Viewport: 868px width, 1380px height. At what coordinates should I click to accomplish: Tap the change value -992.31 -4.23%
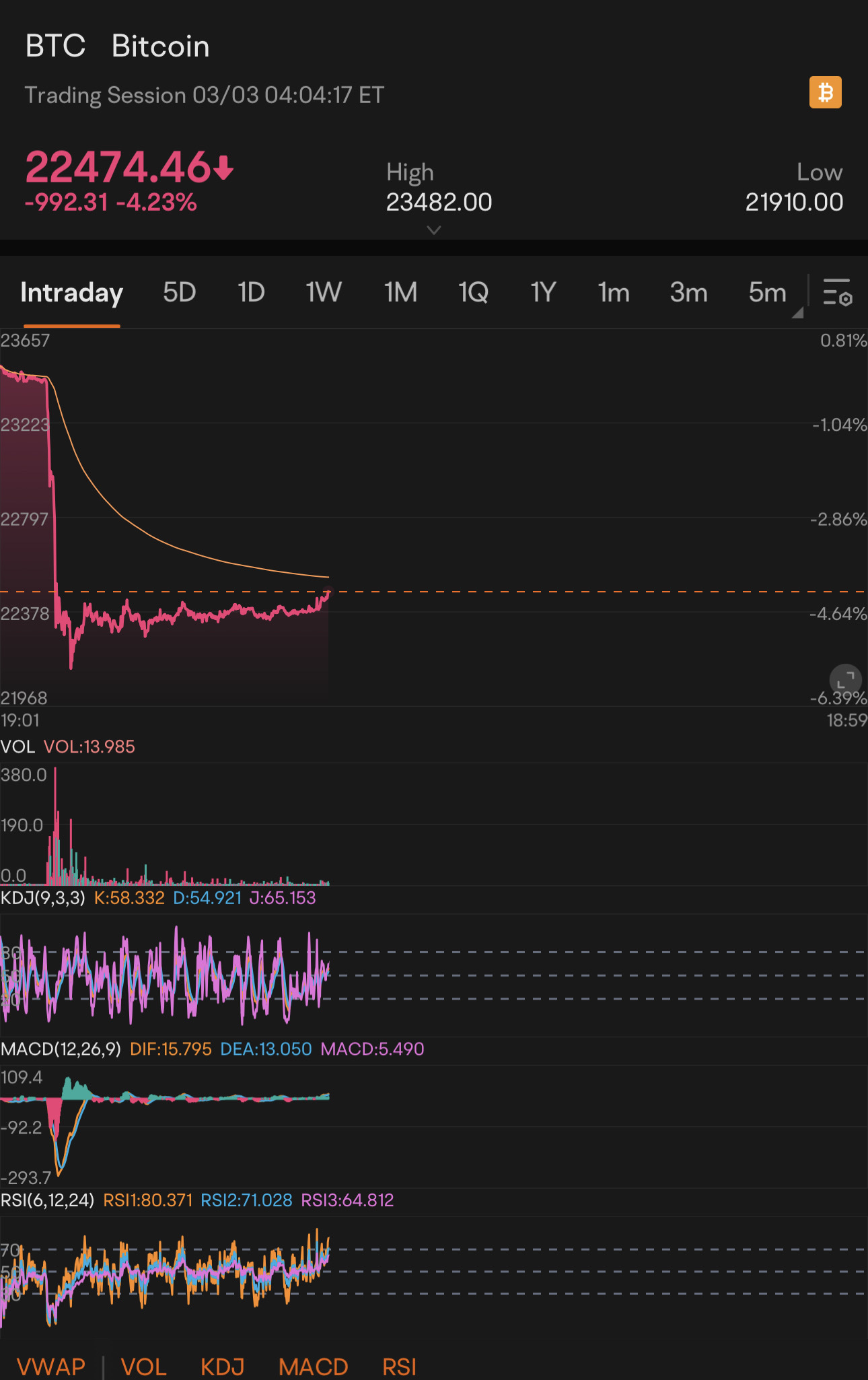tap(110, 202)
